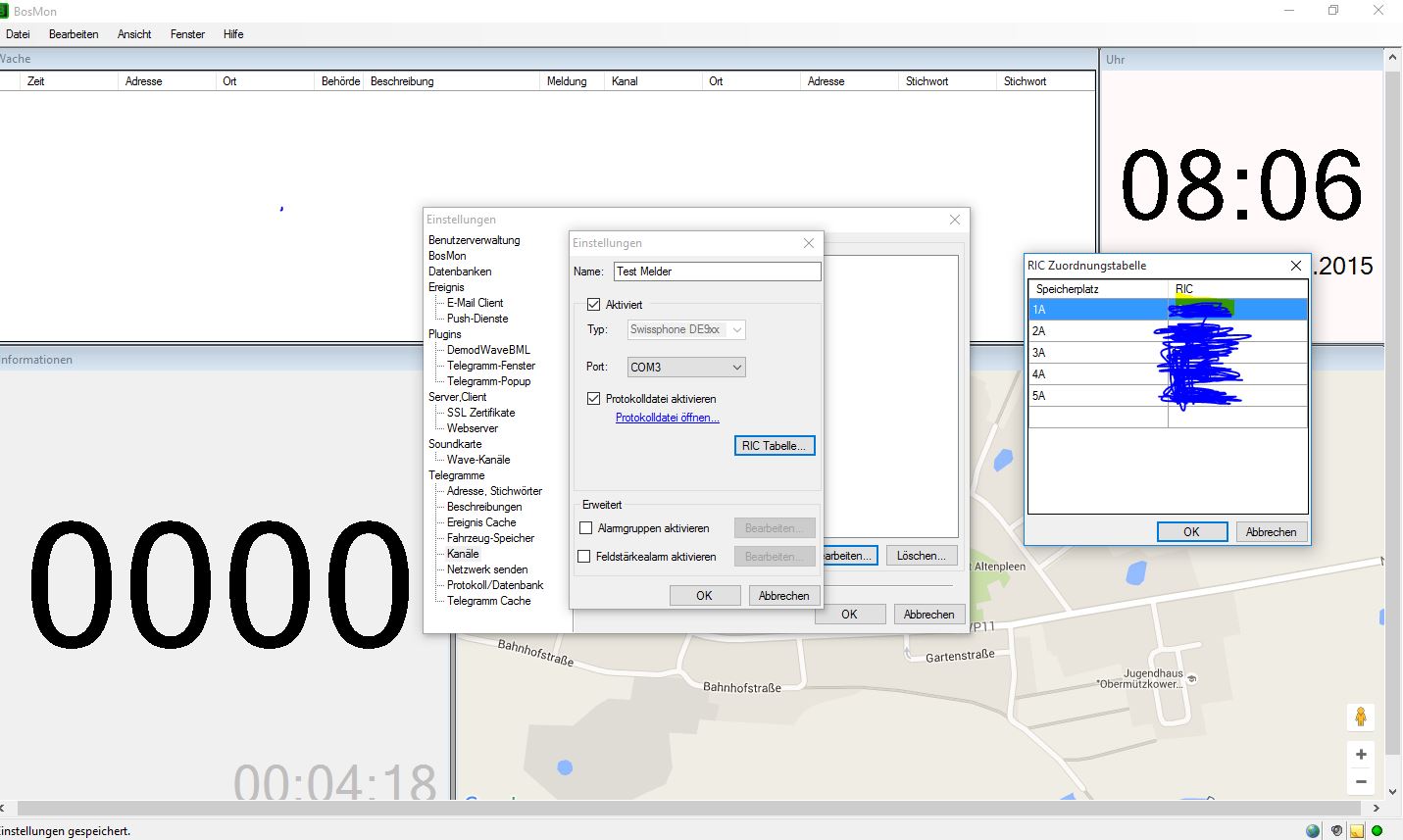
Task: Enable Feldstärkealarm aktivieren
Action: [584, 557]
